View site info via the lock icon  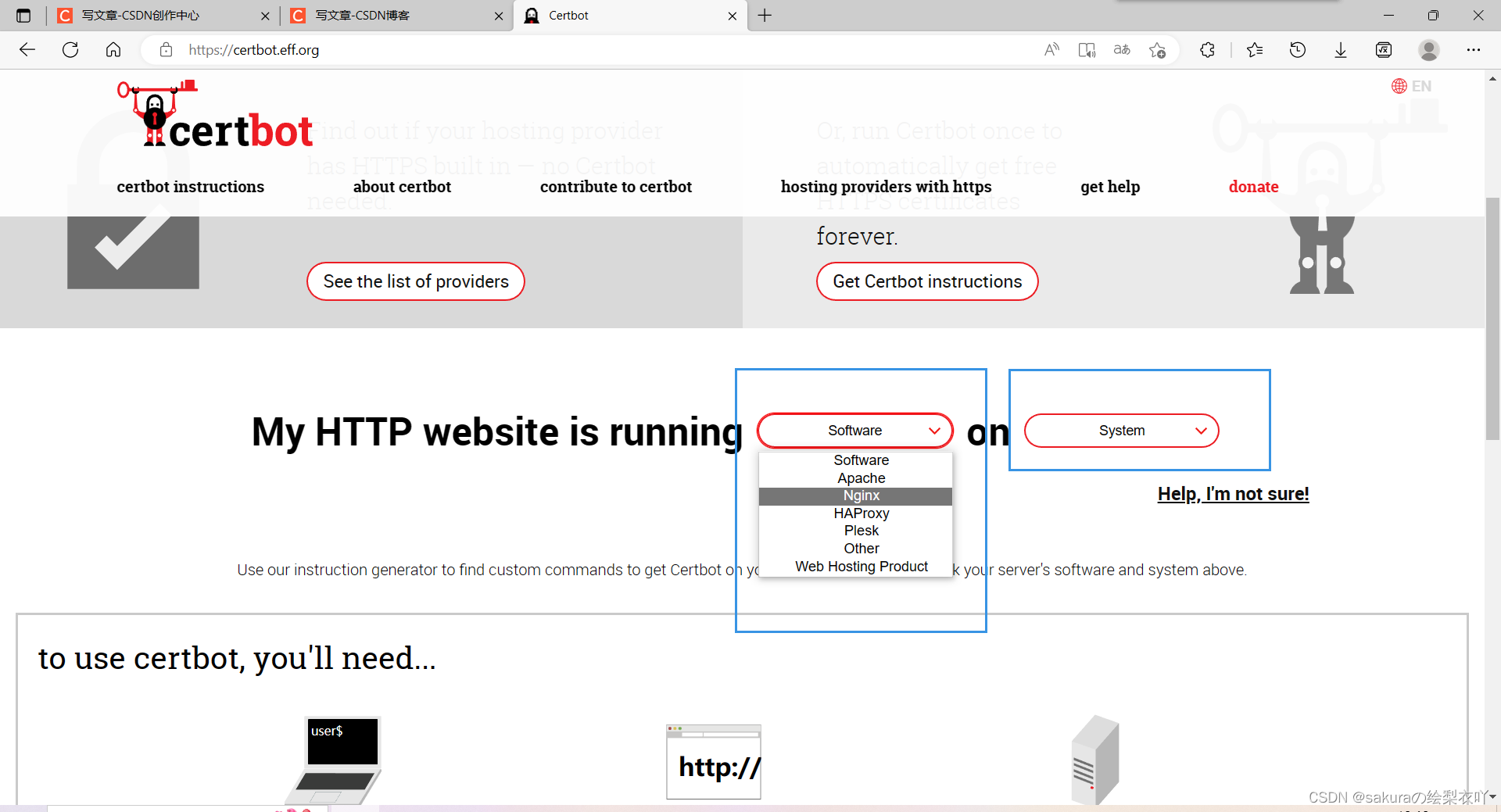166,50
